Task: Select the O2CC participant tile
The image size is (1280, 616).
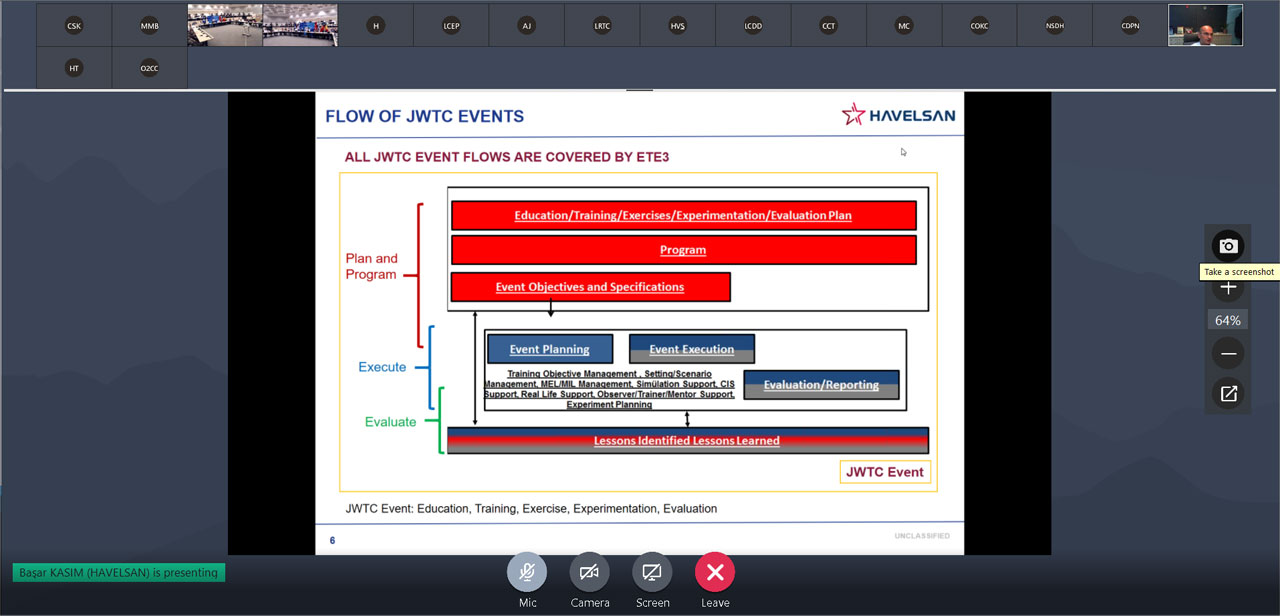Action: point(149,68)
